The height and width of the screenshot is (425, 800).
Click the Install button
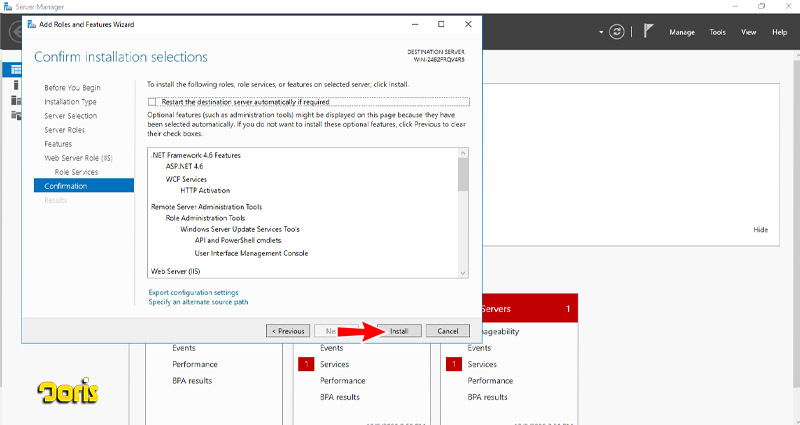click(x=399, y=331)
